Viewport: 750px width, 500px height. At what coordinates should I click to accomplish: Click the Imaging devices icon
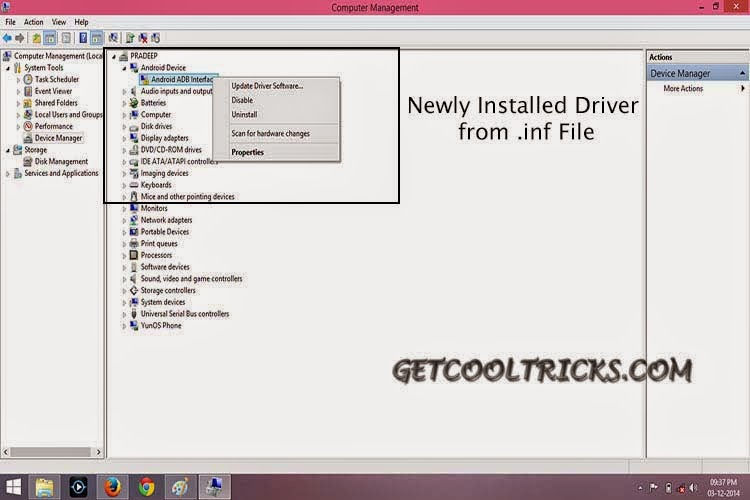pyautogui.click(x=134, y=173)
